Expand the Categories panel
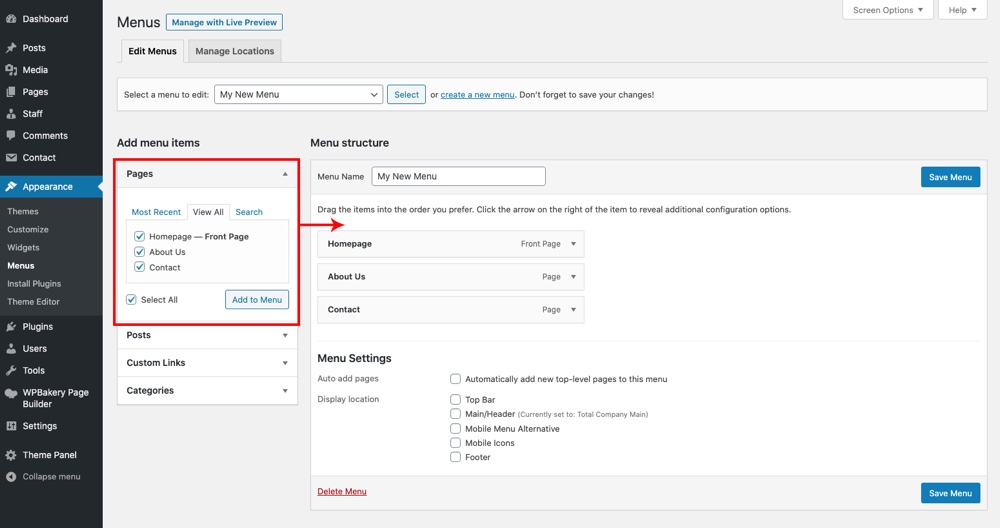This screenshot has width=1000, height=528. tap(207, 391)
